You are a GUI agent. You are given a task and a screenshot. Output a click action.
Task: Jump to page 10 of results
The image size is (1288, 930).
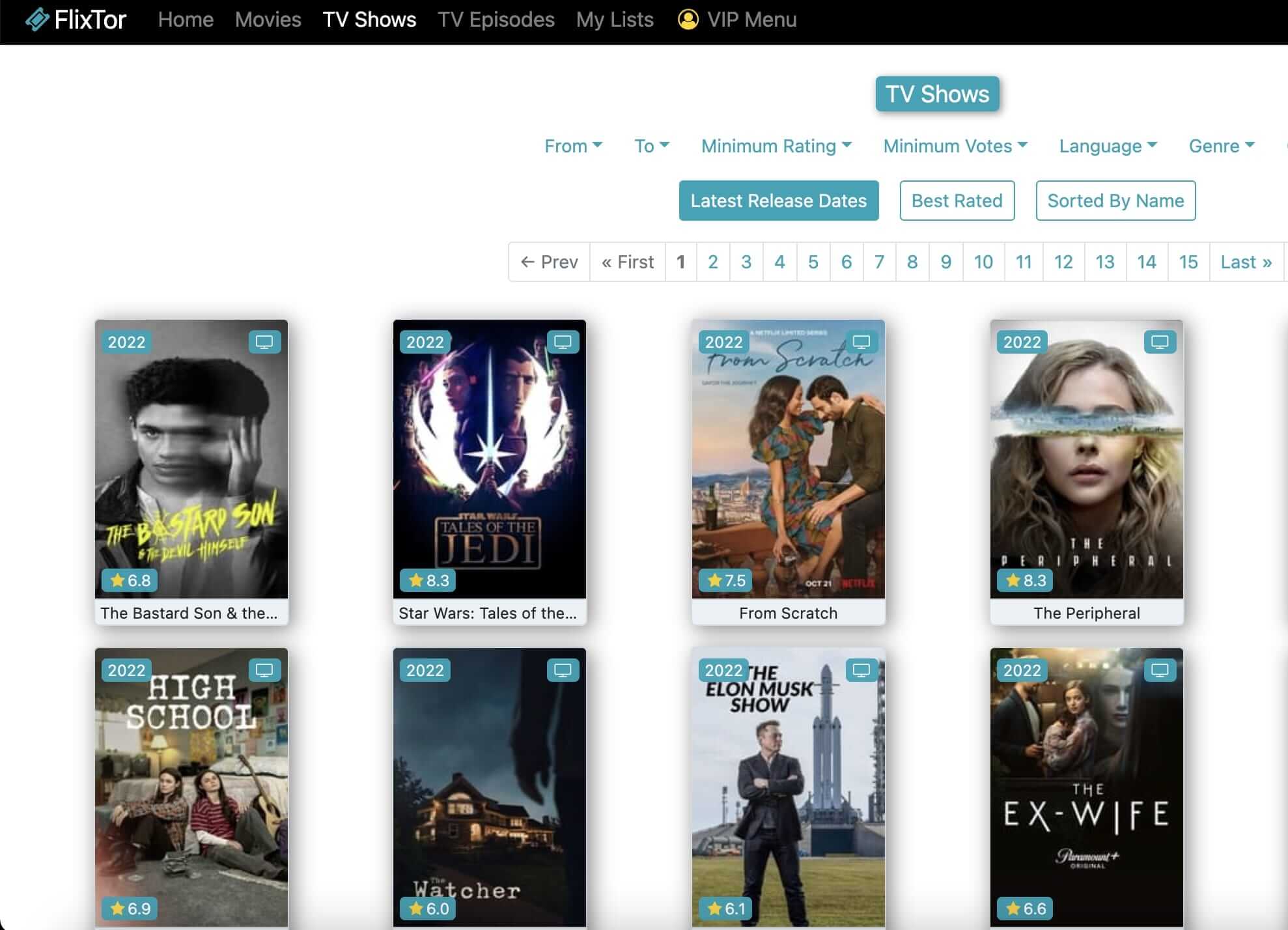[x=983, y=262]
